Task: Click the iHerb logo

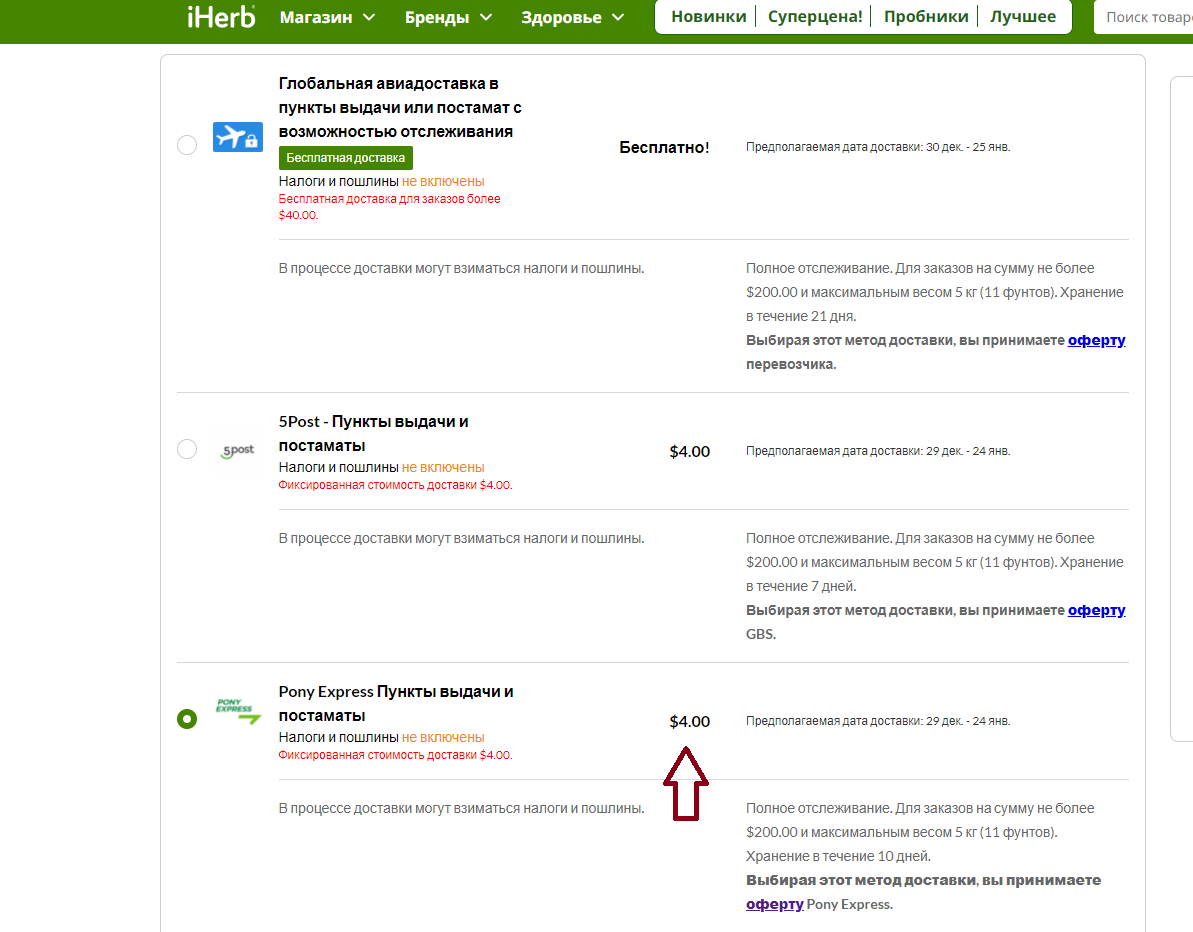Action: 221,17
